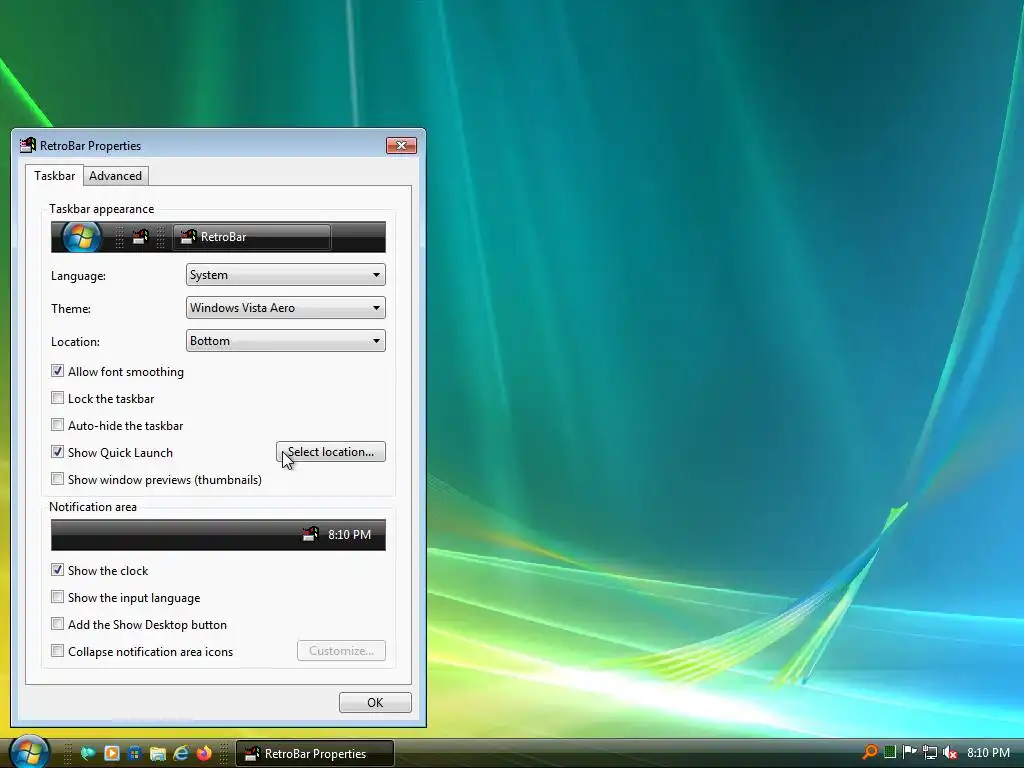The image size is (1024, 768).
Task: Click the muted volume speaker tray icon
Action: [950, 752]
